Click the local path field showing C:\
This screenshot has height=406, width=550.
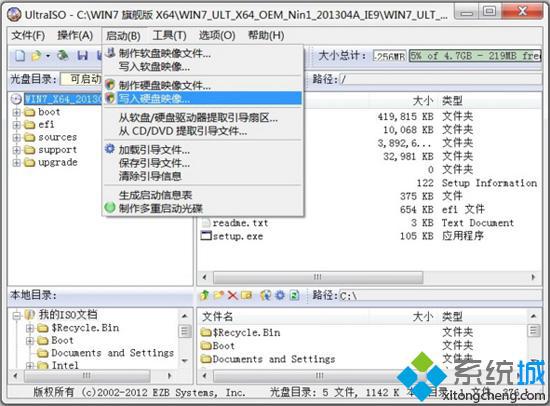point(440,296)
